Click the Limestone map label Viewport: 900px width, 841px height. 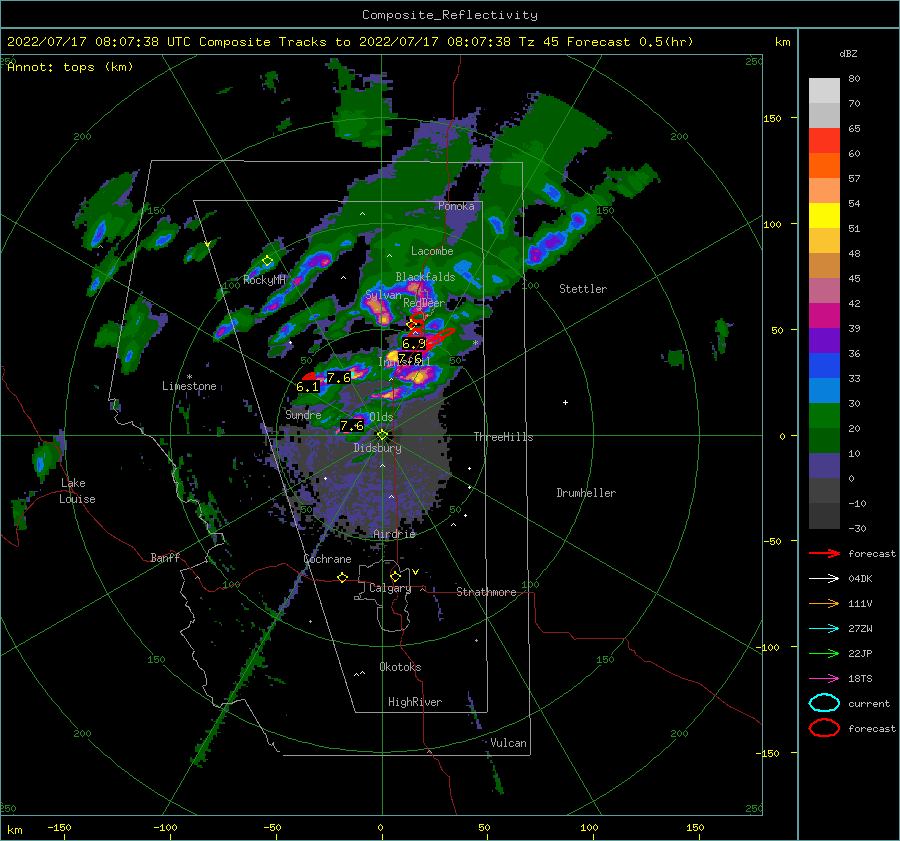point(189,386)
